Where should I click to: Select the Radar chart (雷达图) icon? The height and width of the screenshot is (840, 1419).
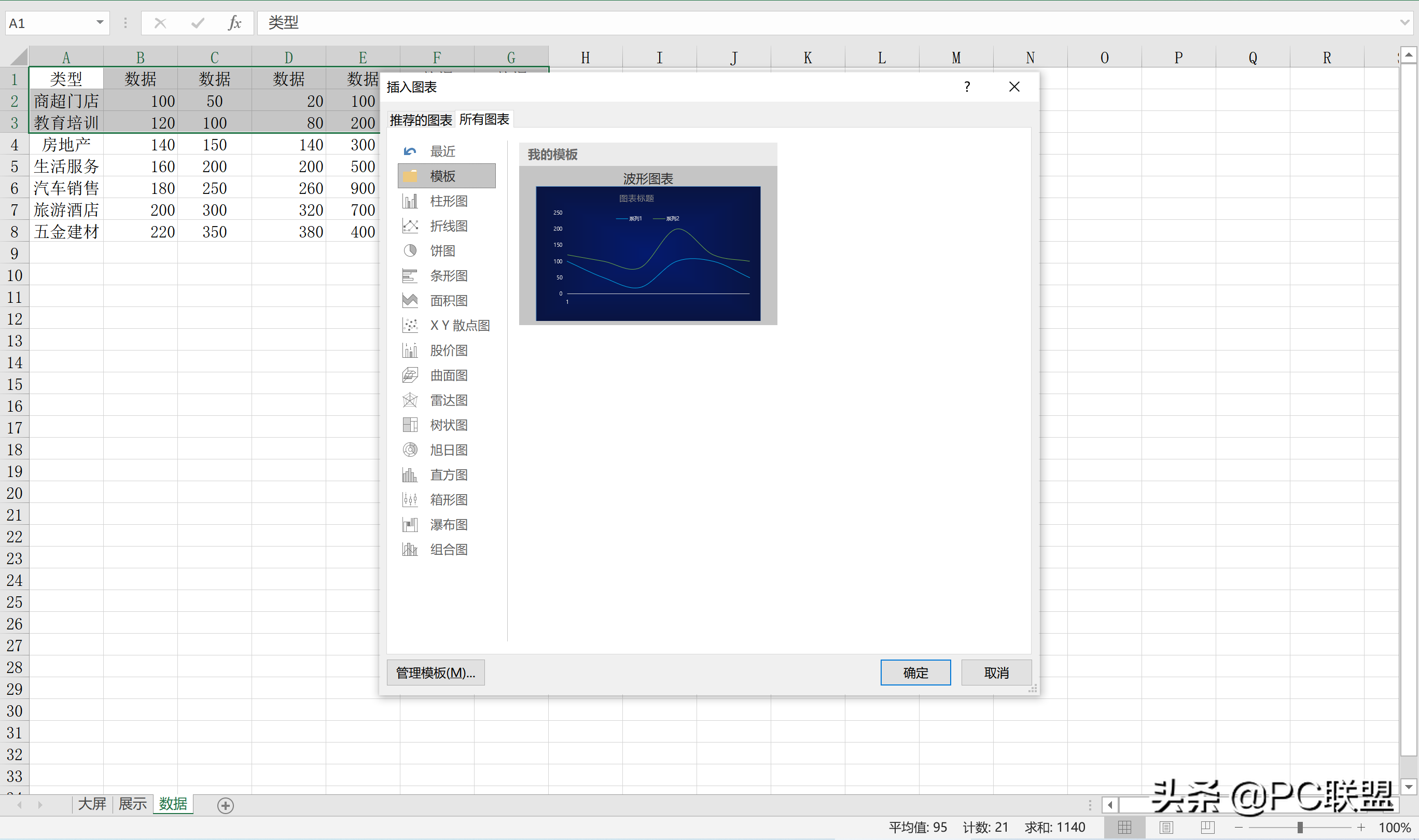410,400
